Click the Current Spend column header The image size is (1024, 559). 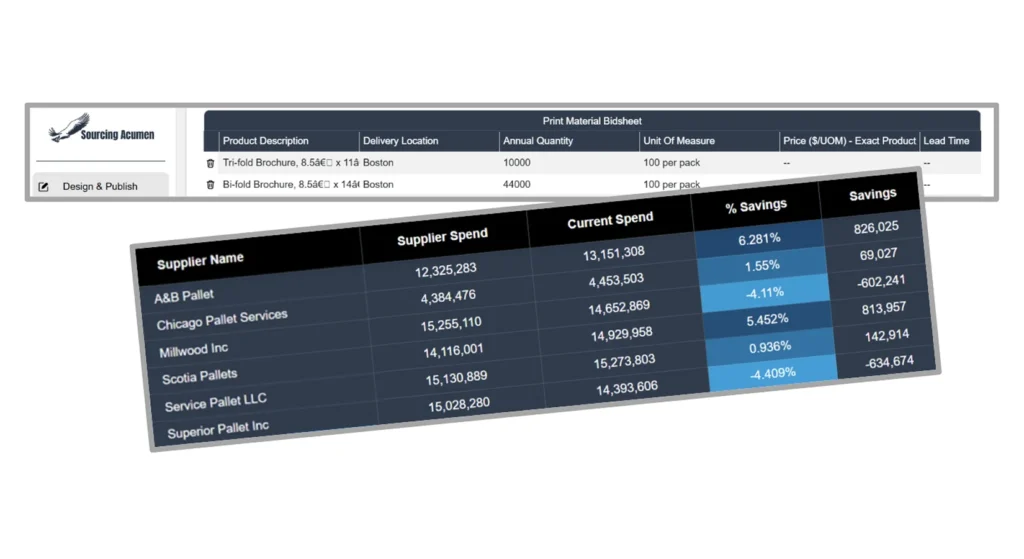click(x=610, y=220)
